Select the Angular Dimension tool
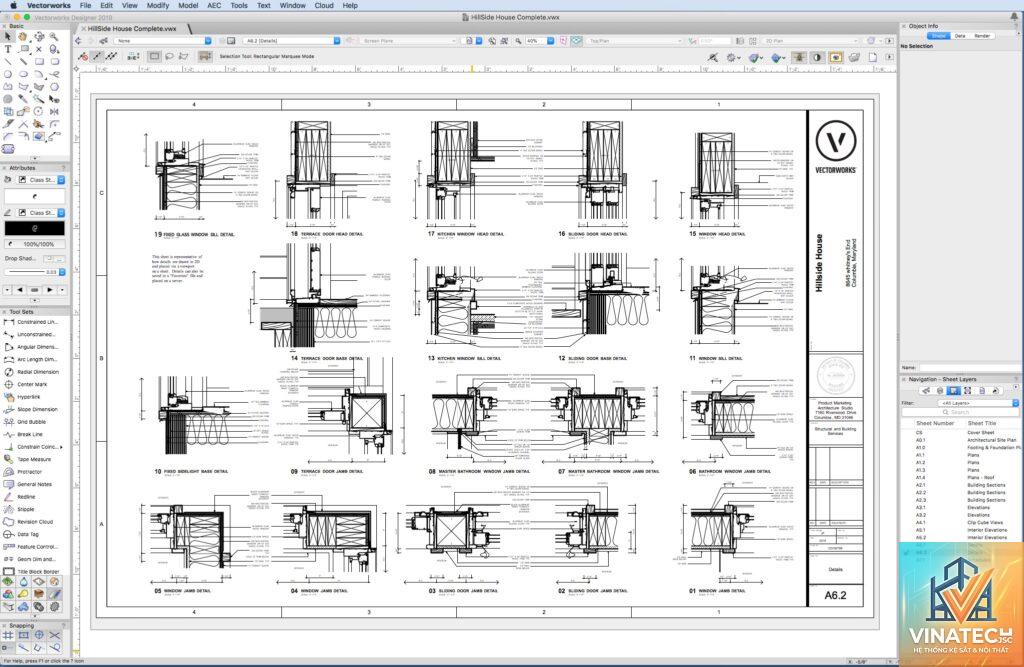Viewport: 1024px width, 667px height. 33,347
